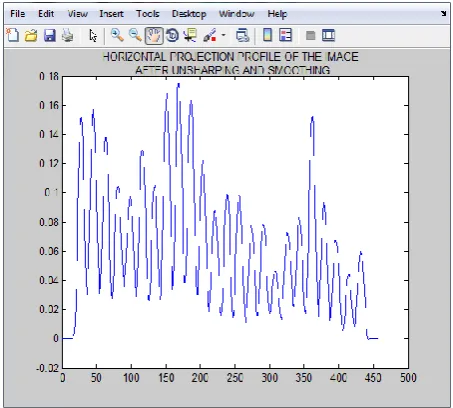Activate the Zoom Out magnifier tool
Viewport: 453px width, 408px height.
[135, 35]
